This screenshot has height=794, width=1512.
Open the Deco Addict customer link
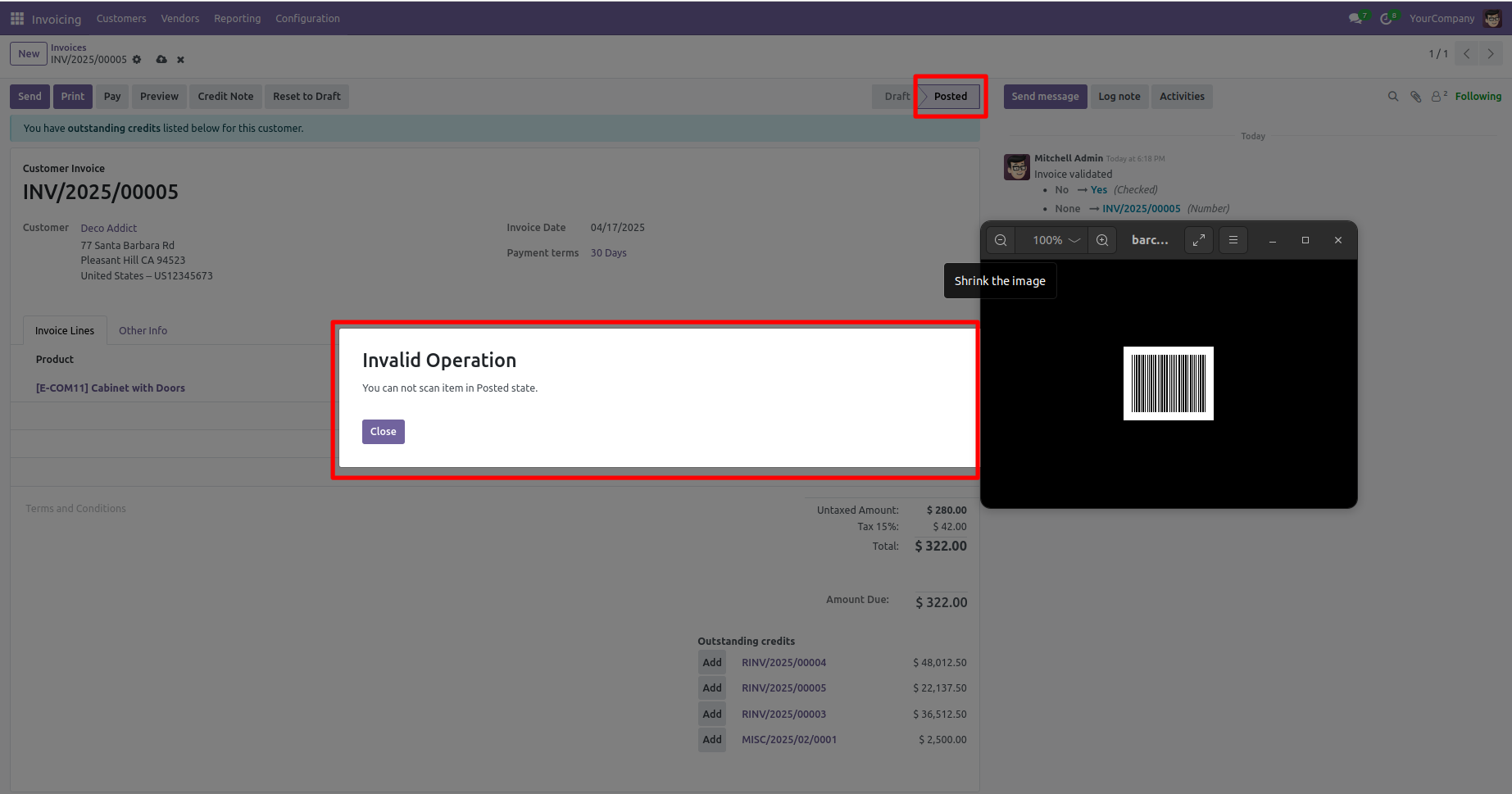tap(109, 229)
